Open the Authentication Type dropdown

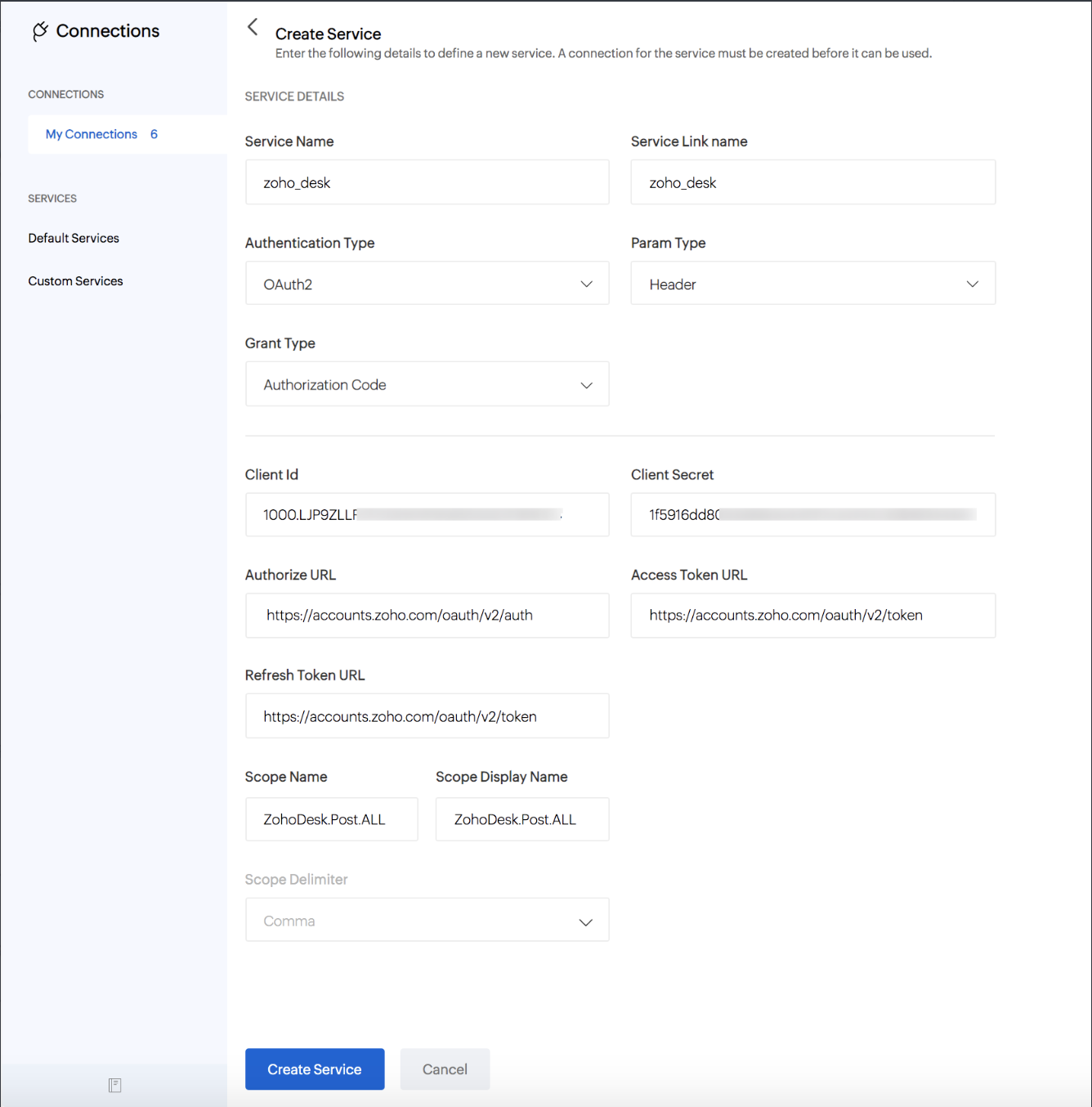(427, 284)
